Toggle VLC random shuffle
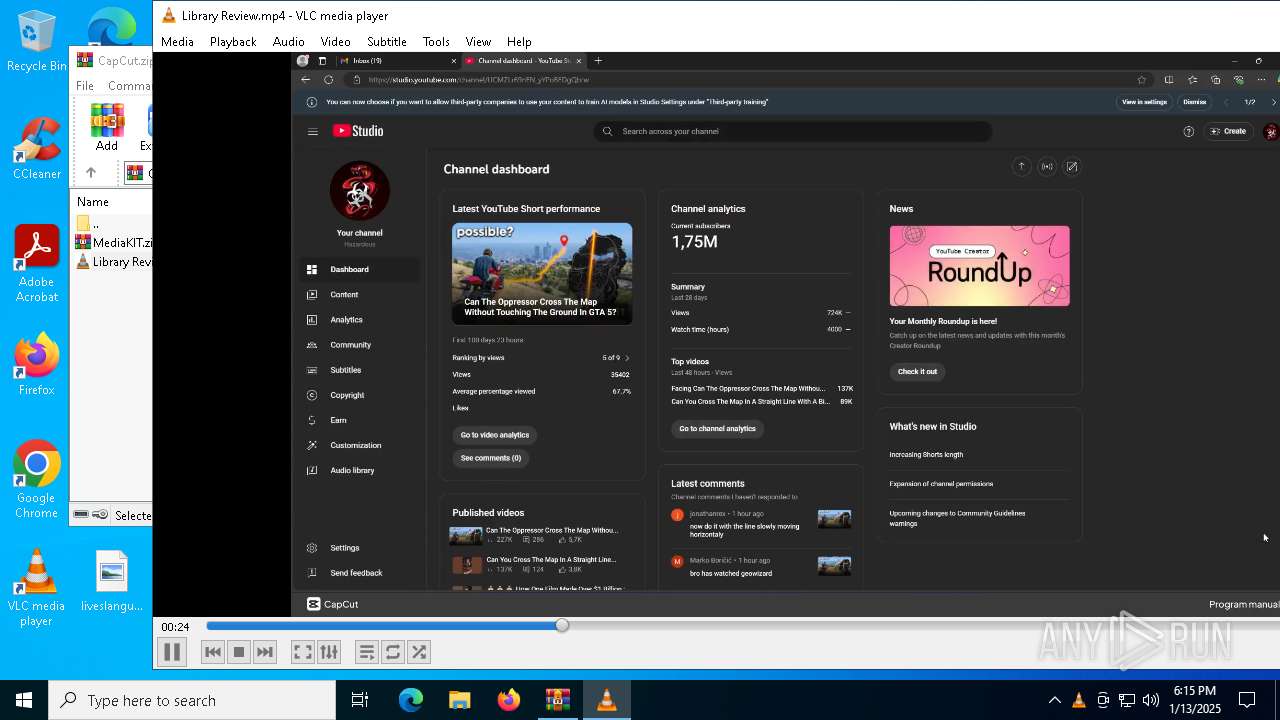Image resolution: width=1280 pixels, height=720 pixels. (419, 652)
